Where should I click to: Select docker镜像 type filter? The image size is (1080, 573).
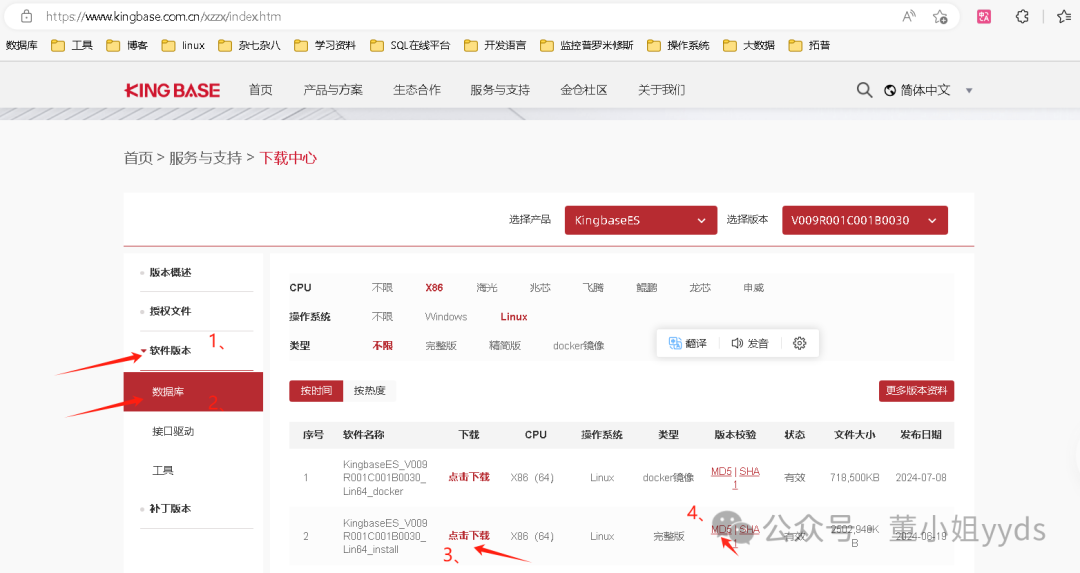click(578, 346)
